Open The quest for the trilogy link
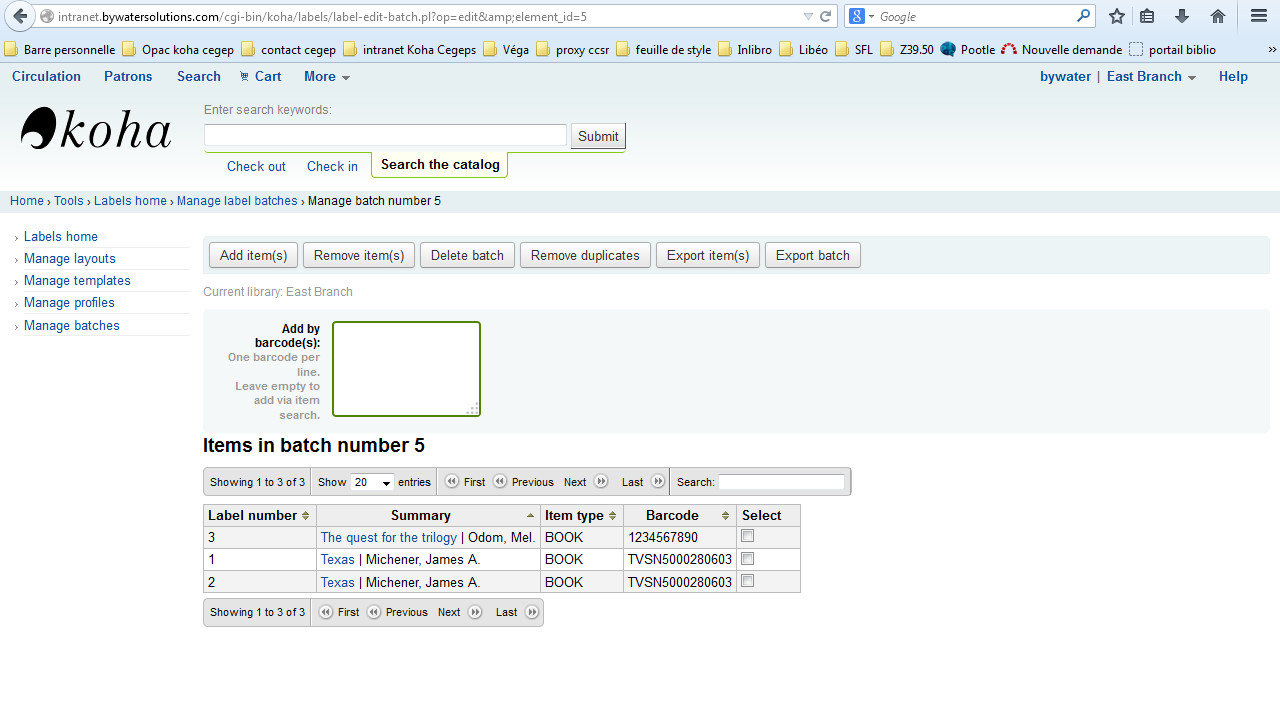 point(388,538)
